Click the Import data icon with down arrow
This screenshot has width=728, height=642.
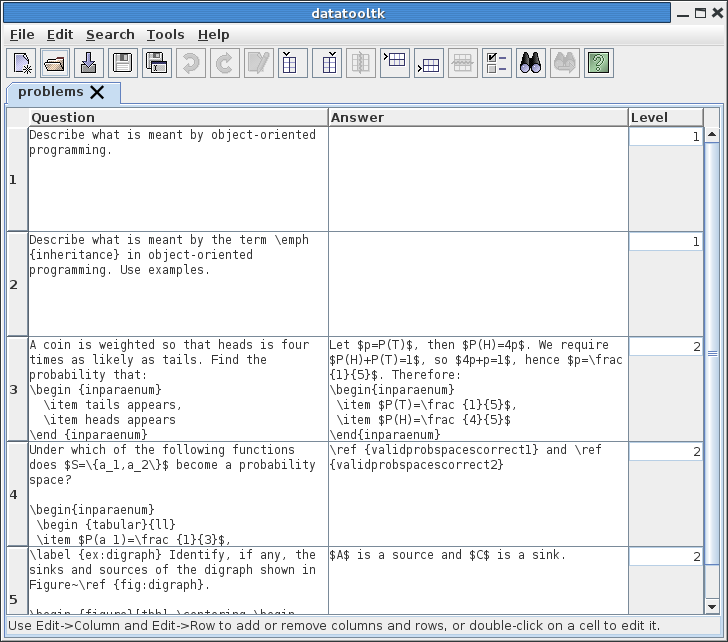coord(89,63)
